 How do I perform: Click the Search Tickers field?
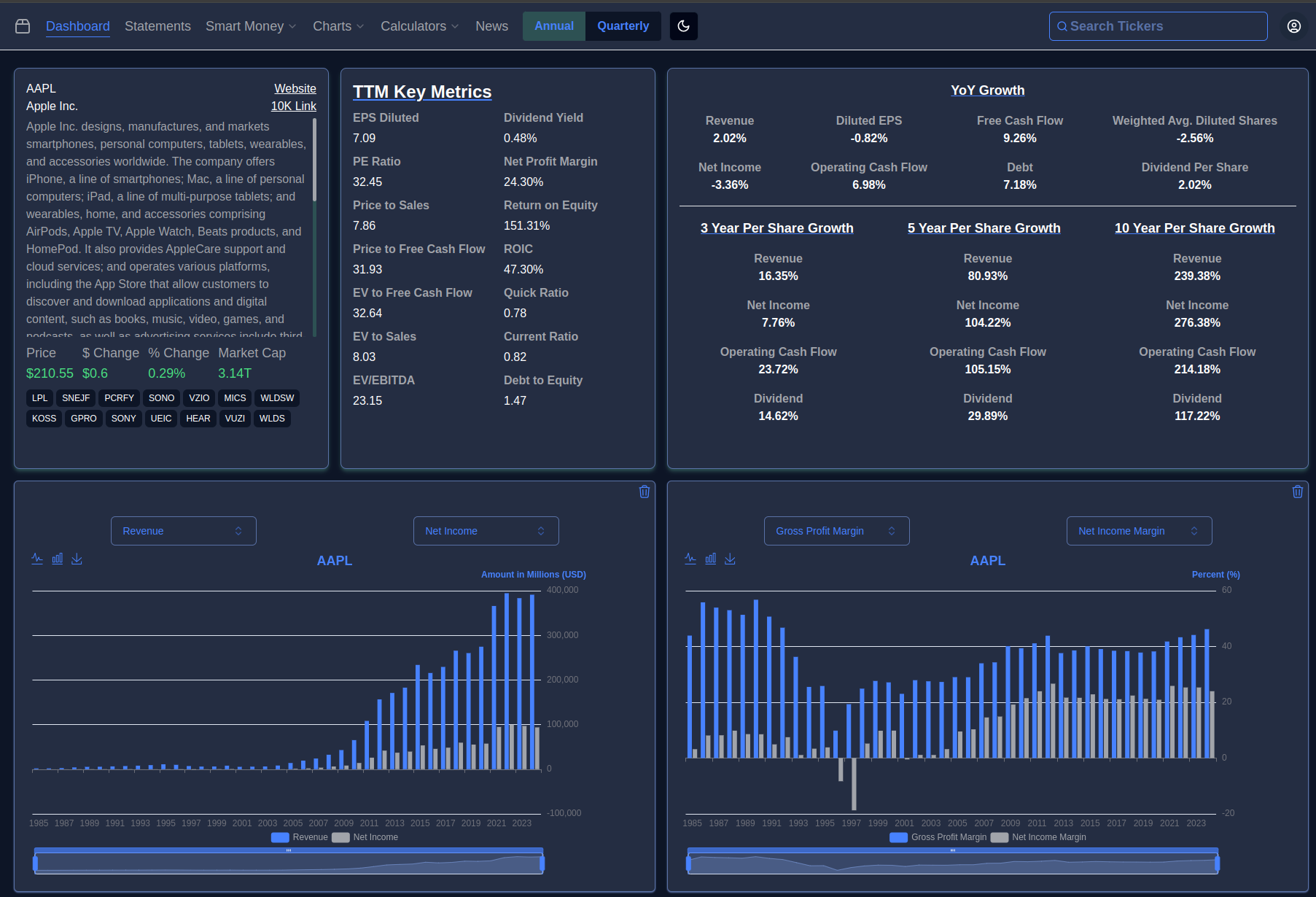pyautogui.click(x=1158, y=26)
